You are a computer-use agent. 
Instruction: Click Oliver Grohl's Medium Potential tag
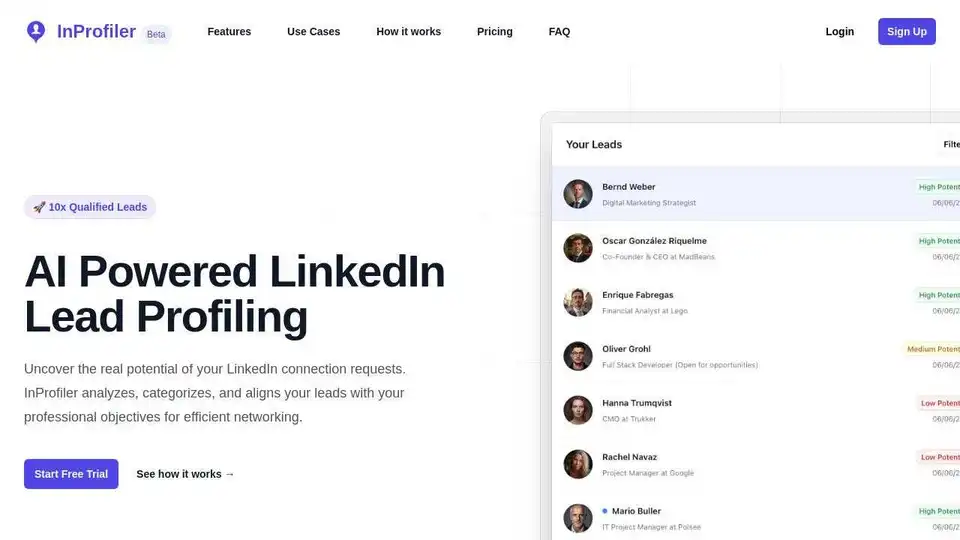[x=932, y=349]
